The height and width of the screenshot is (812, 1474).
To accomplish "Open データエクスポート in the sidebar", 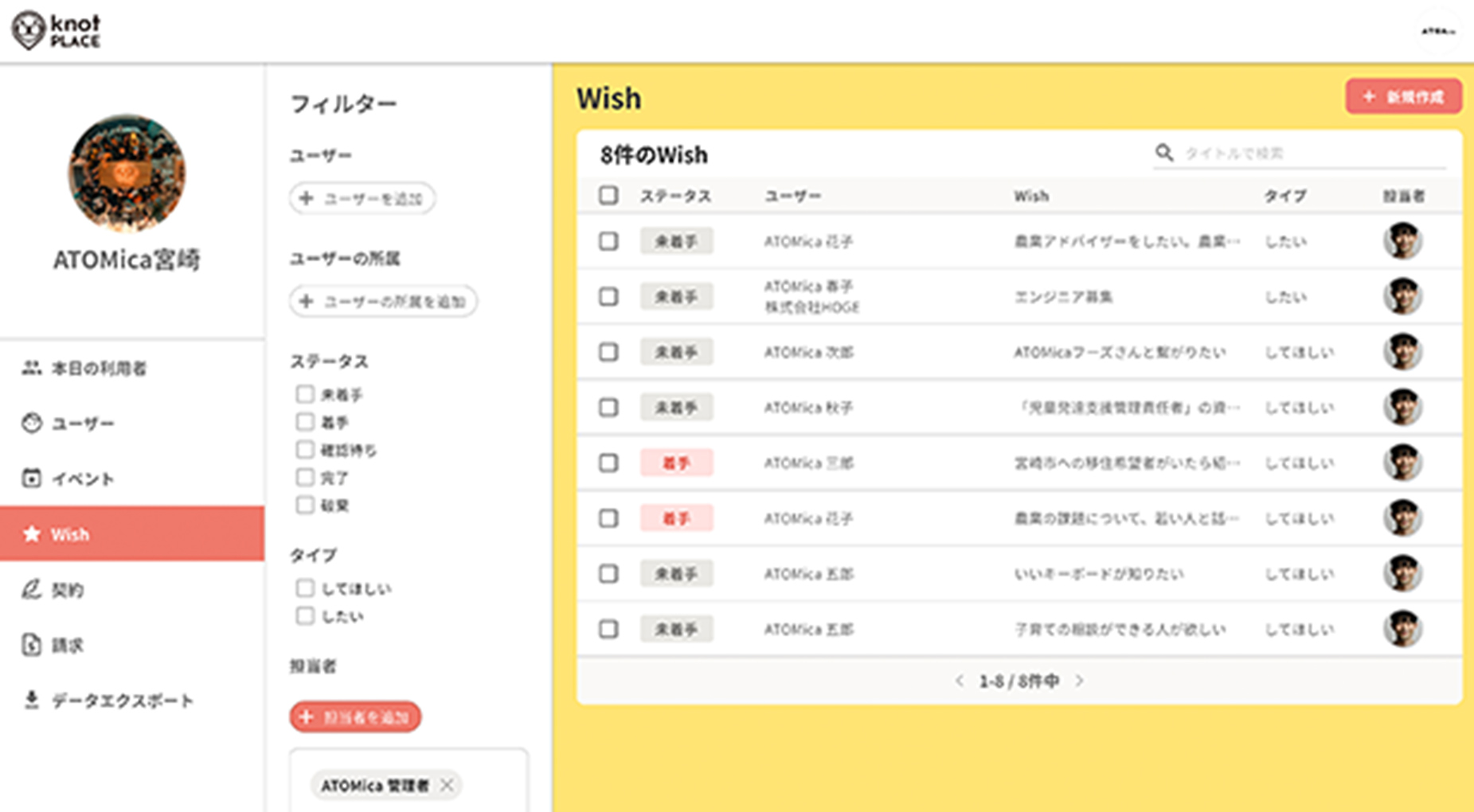I will (132, 701).
